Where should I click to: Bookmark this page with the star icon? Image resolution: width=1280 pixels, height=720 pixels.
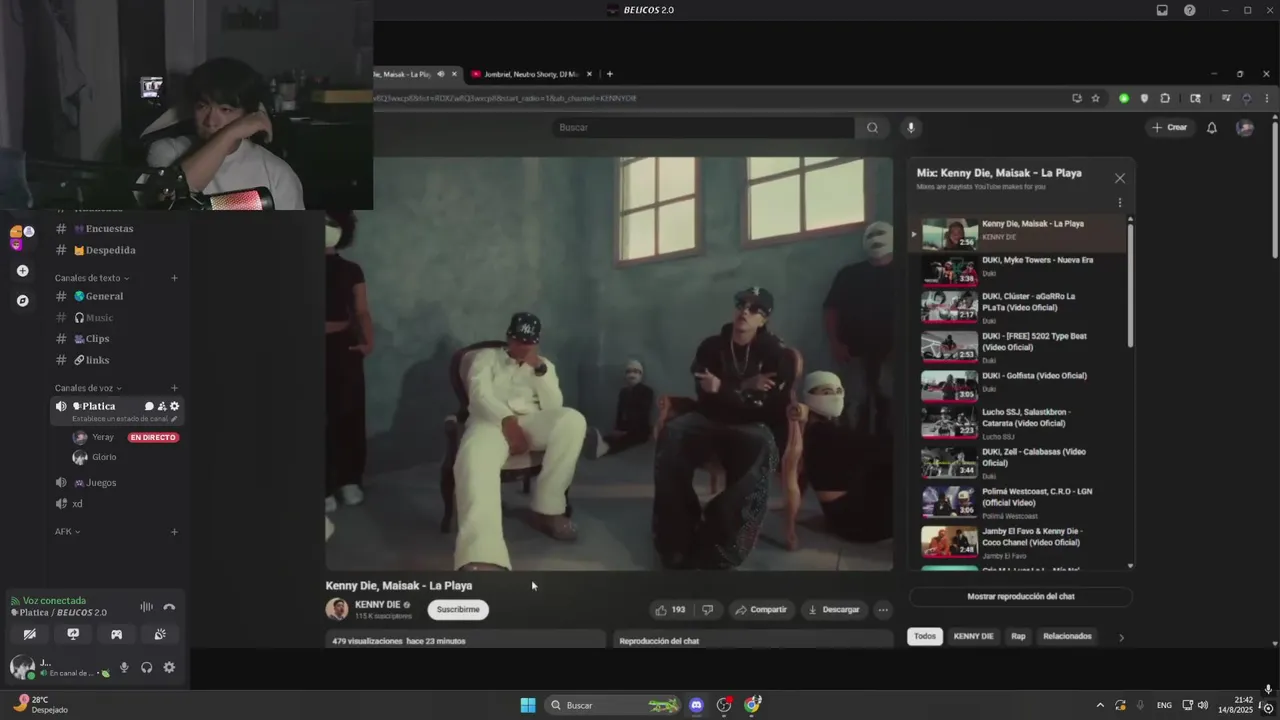click(x=1096, y=98)
